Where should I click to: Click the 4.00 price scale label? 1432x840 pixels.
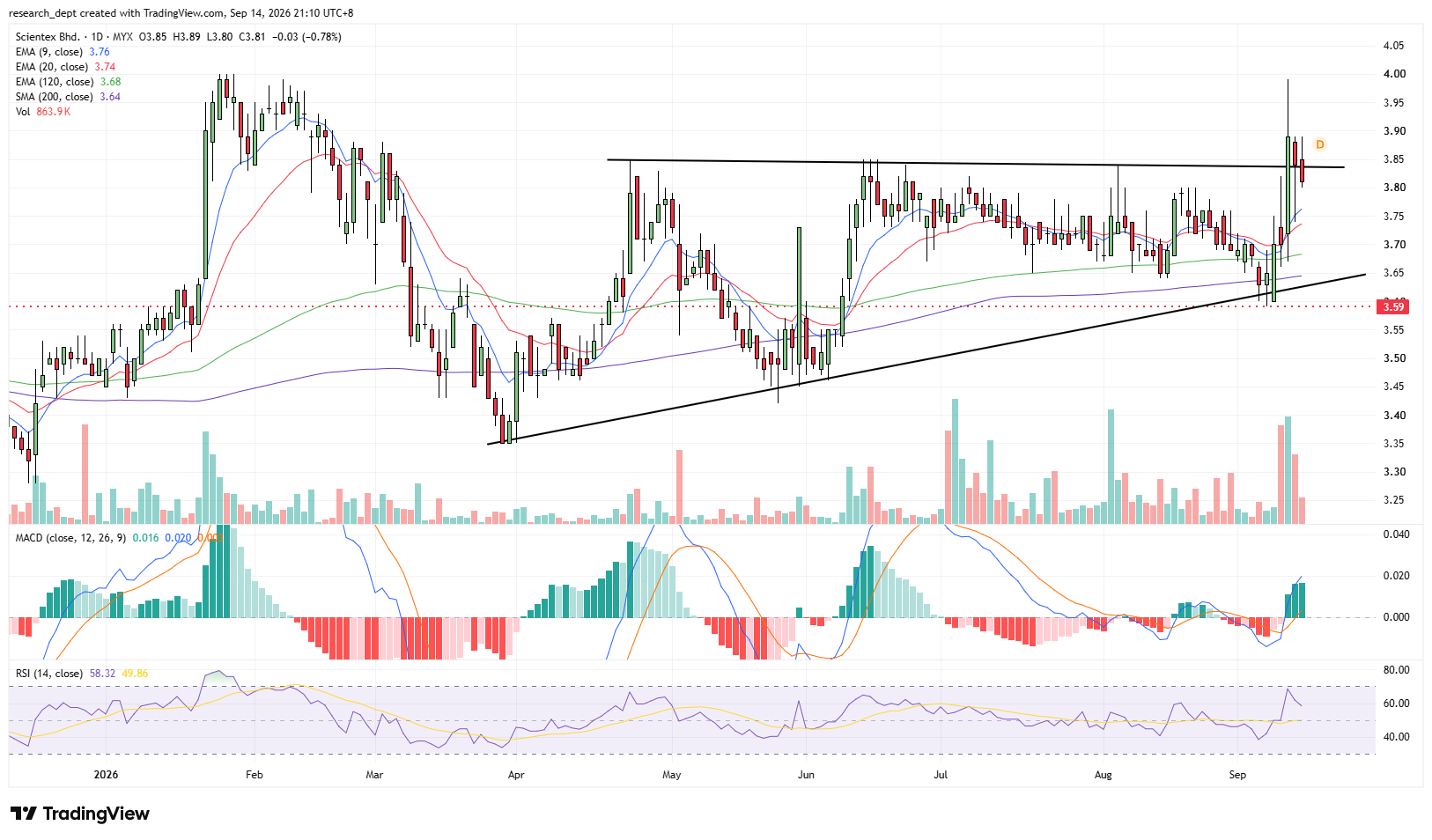1394,74
